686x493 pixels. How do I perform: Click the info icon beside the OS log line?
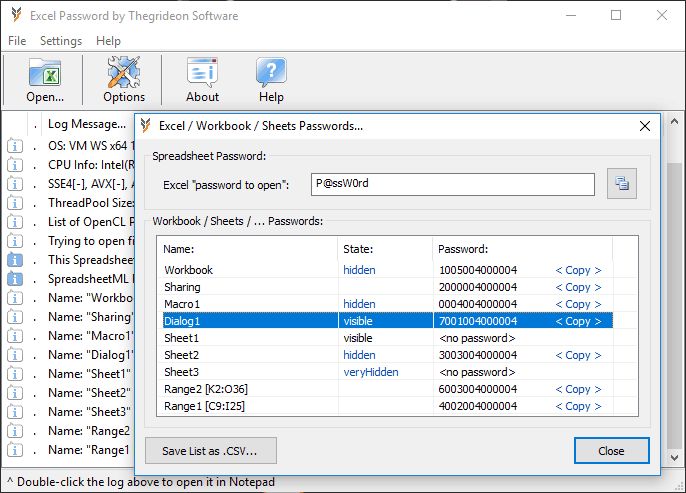15,146
